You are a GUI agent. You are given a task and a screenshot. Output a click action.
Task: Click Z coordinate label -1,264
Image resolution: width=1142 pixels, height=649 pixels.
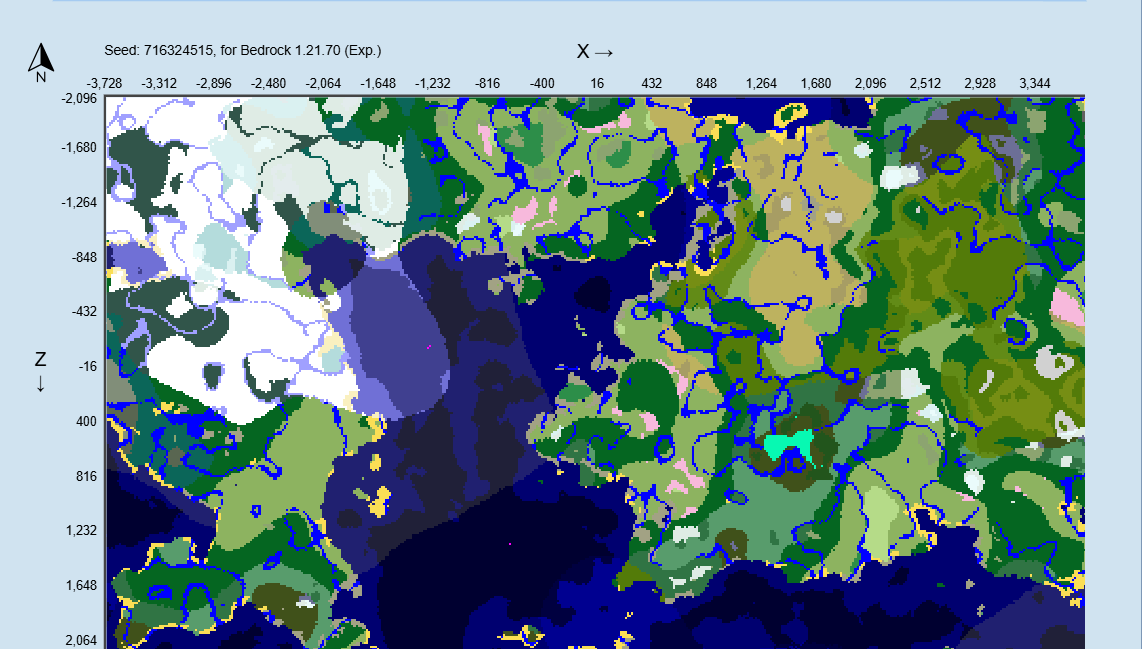click(x=79, y=202)
